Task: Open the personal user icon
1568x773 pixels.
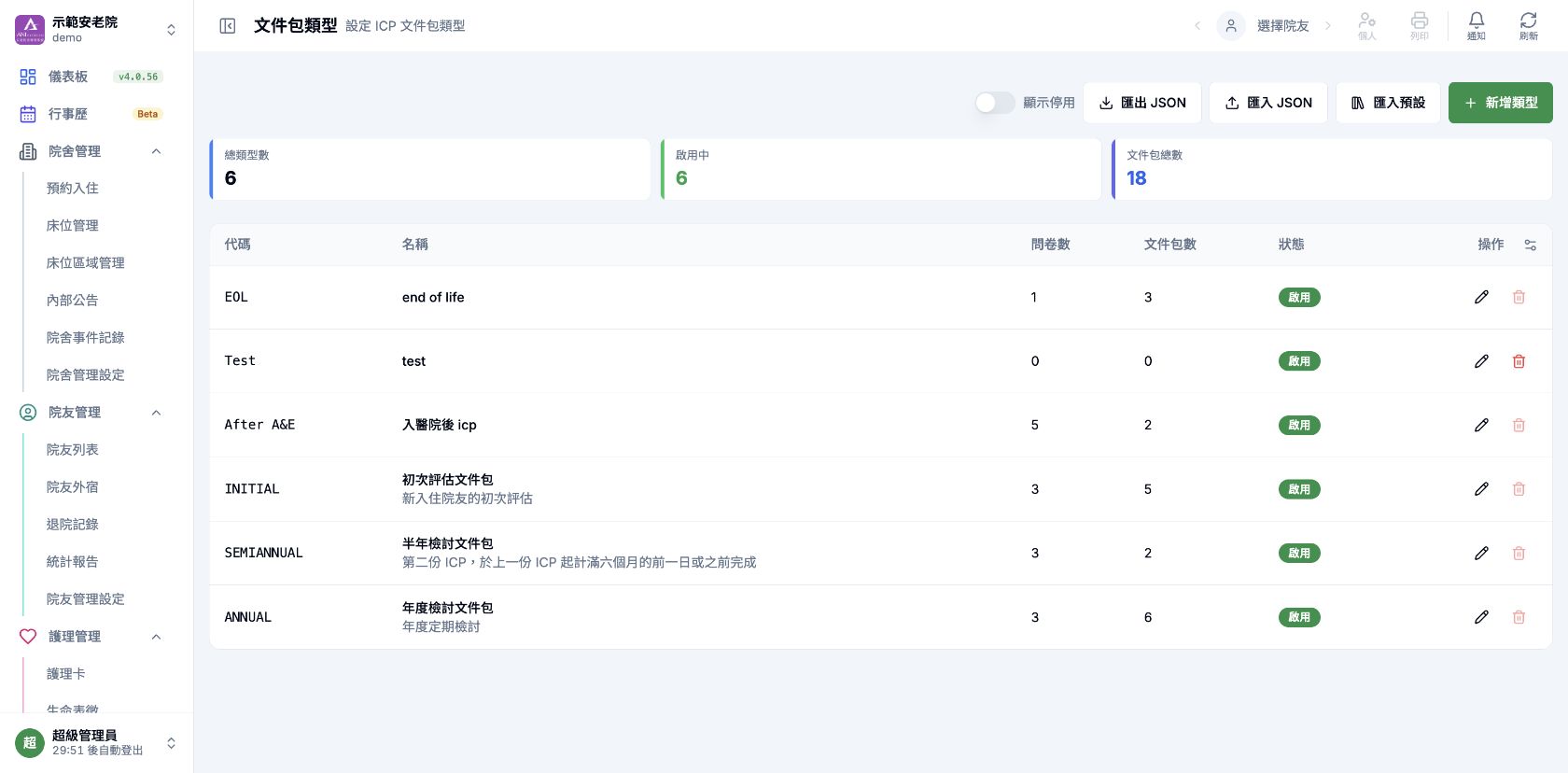Action: [1367, 26]
